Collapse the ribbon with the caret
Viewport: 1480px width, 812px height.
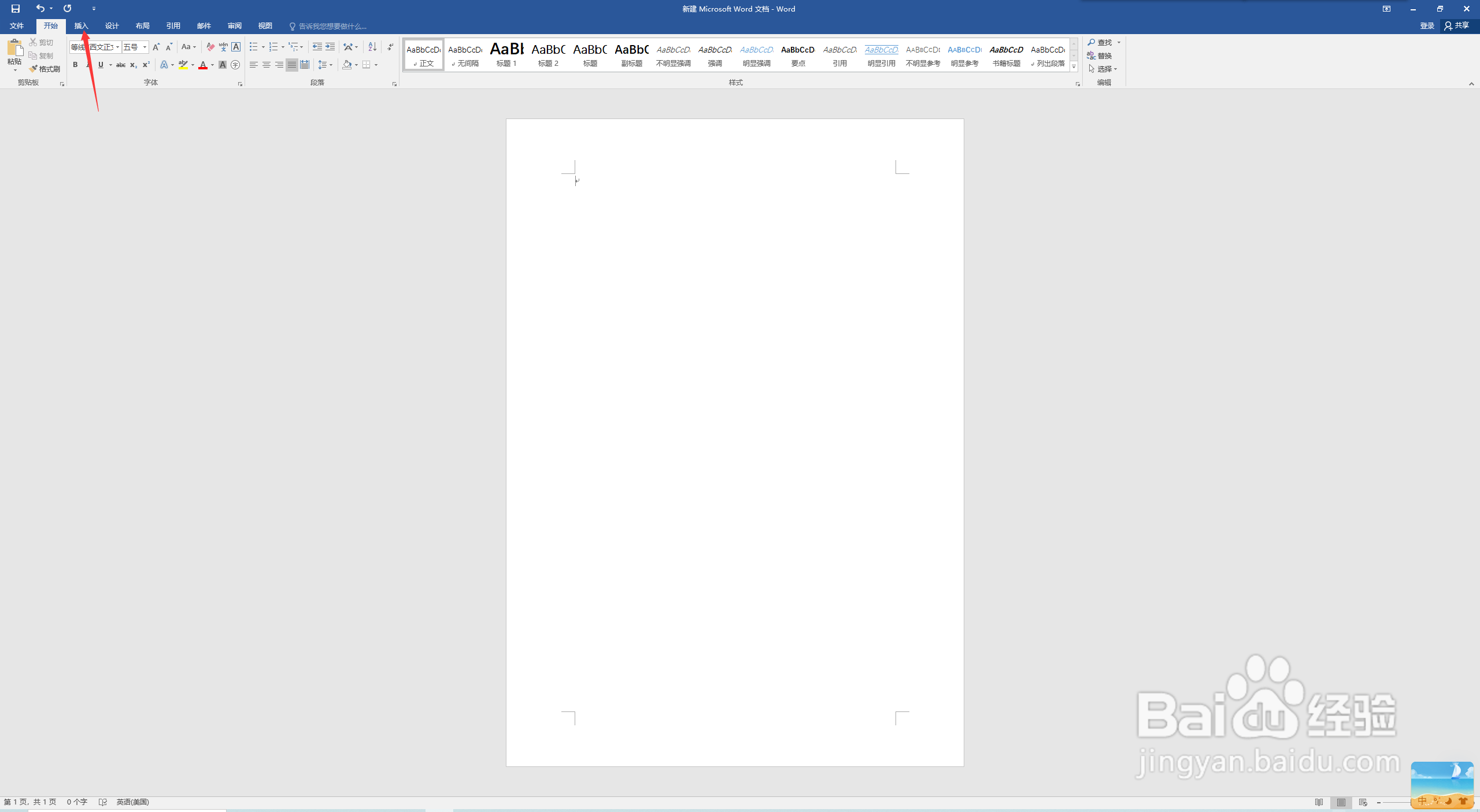1471,84
